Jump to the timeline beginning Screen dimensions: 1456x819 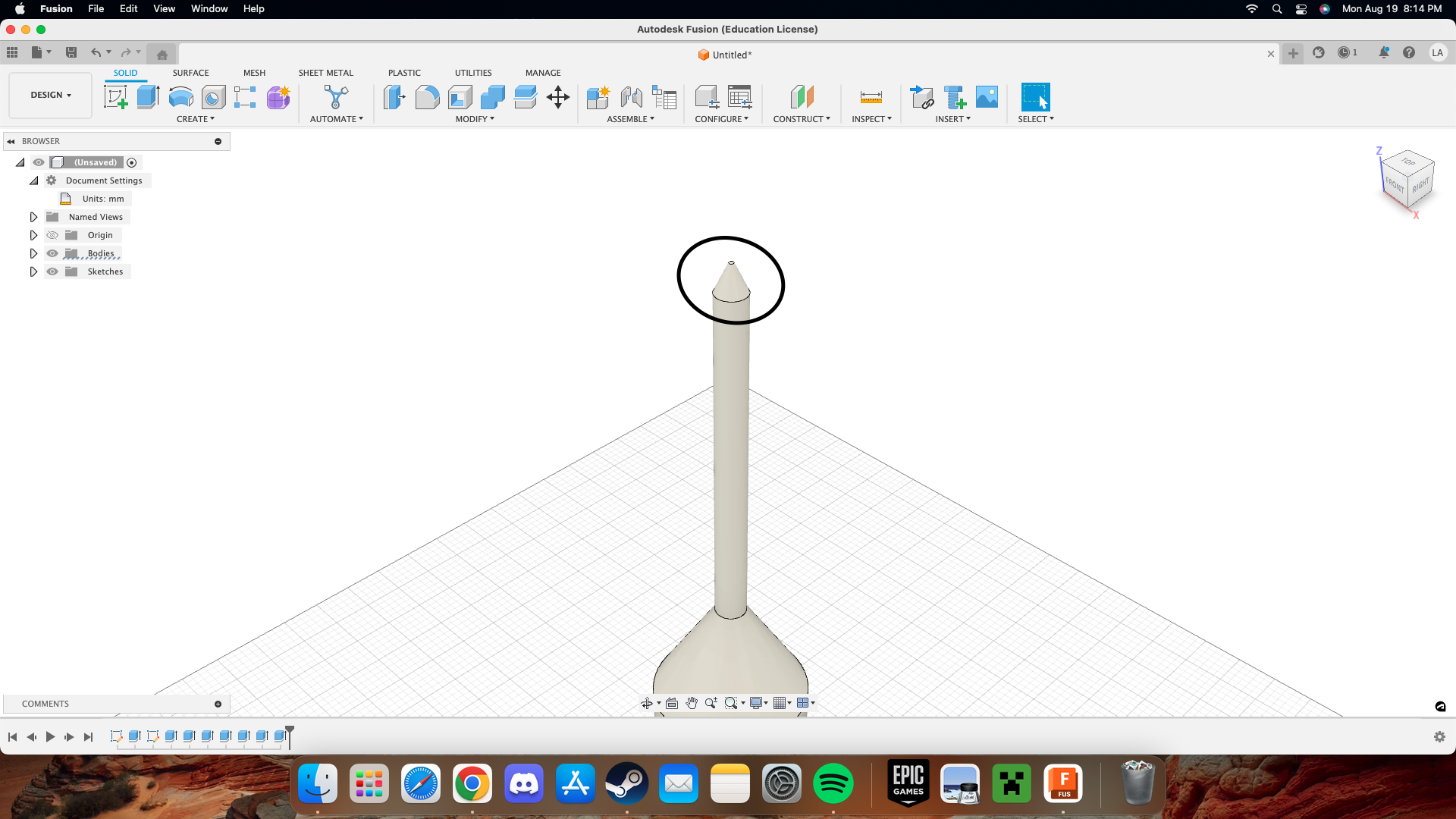pos(12,737)
